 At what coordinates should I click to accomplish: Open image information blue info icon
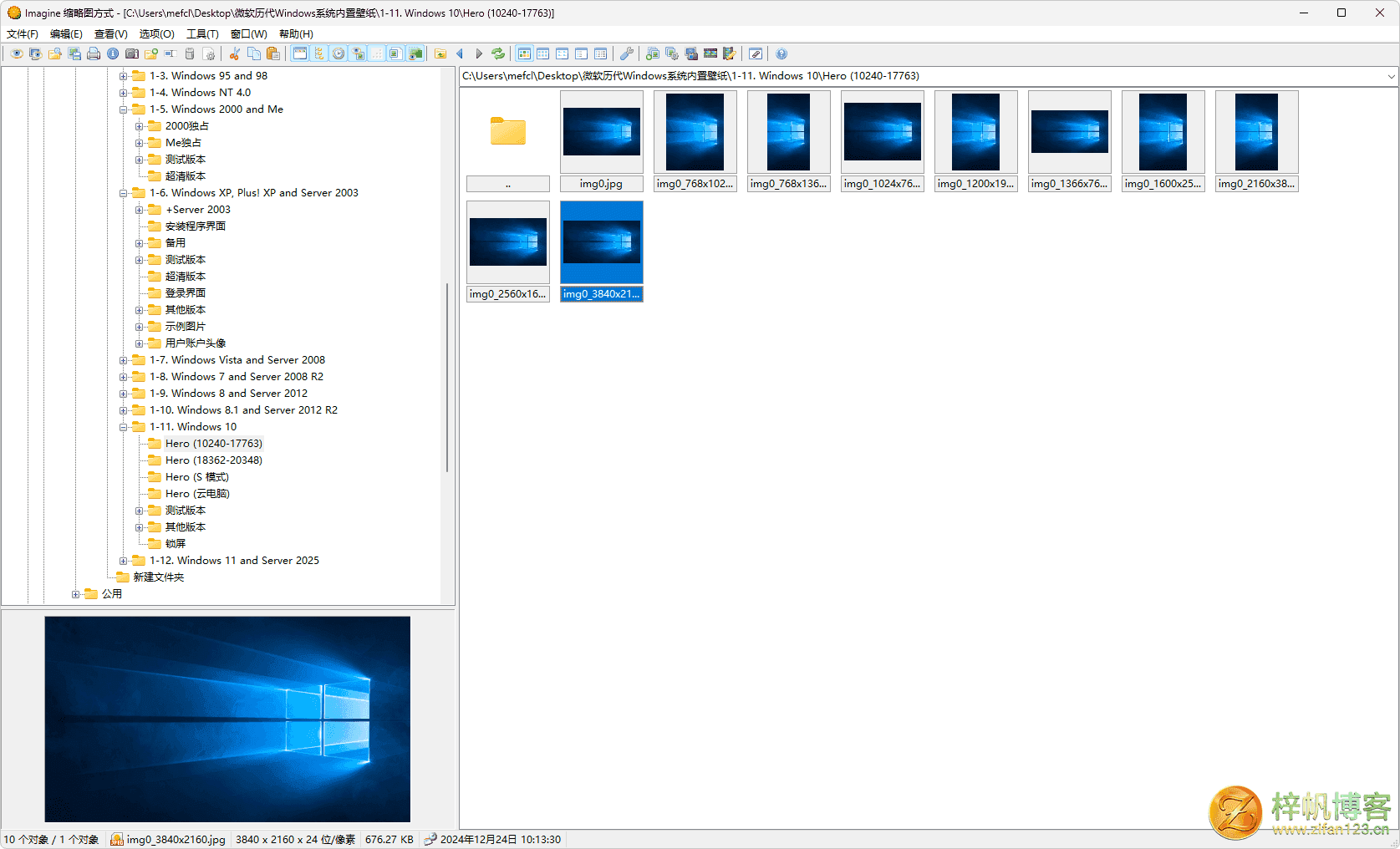point(112,53)
